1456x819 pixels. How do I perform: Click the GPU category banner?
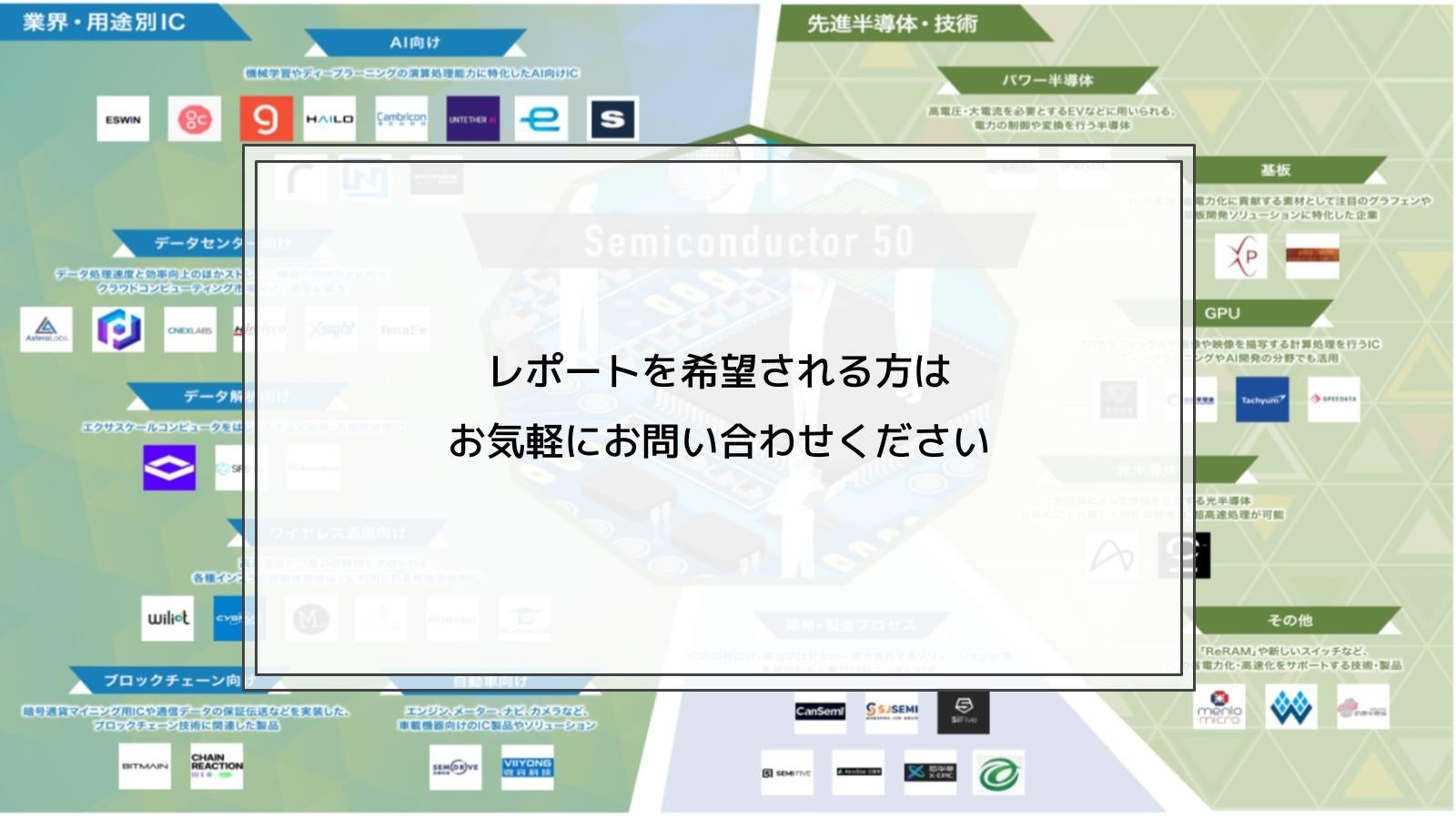1222,313
